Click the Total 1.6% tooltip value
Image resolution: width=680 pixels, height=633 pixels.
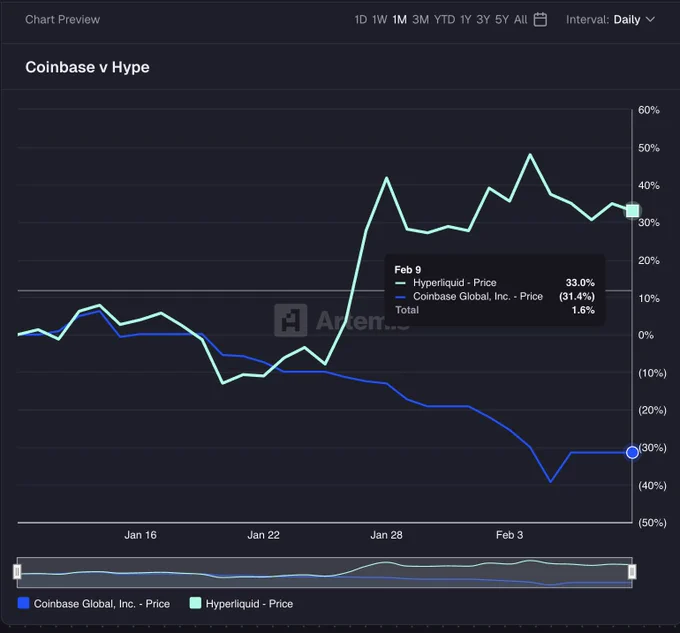[583, 310]
